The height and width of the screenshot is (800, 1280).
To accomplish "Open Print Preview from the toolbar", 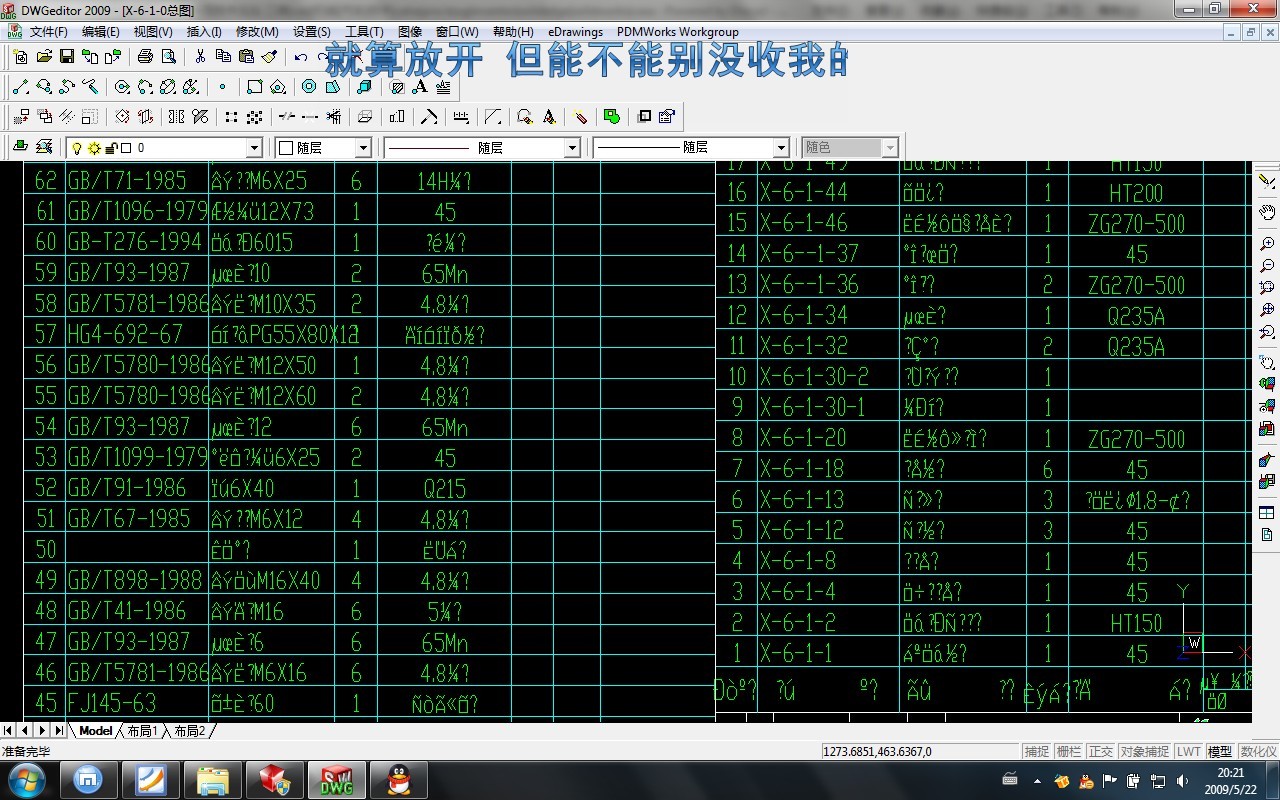I will click(x=168, y=57).
